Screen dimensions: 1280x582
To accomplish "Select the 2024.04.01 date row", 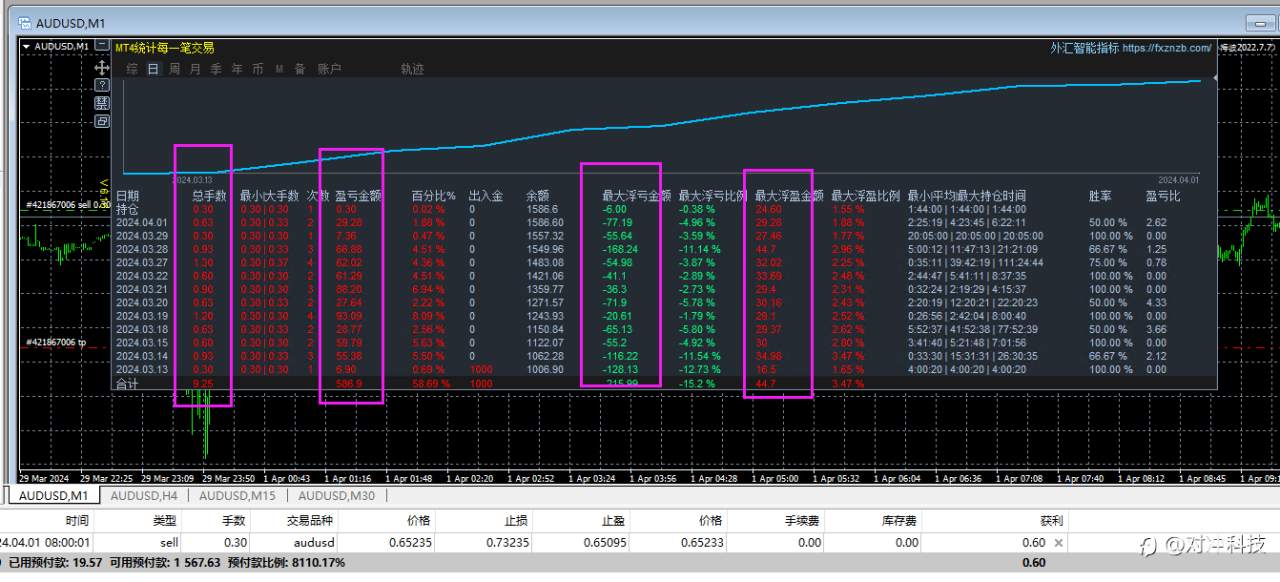I will click(141, 223).
